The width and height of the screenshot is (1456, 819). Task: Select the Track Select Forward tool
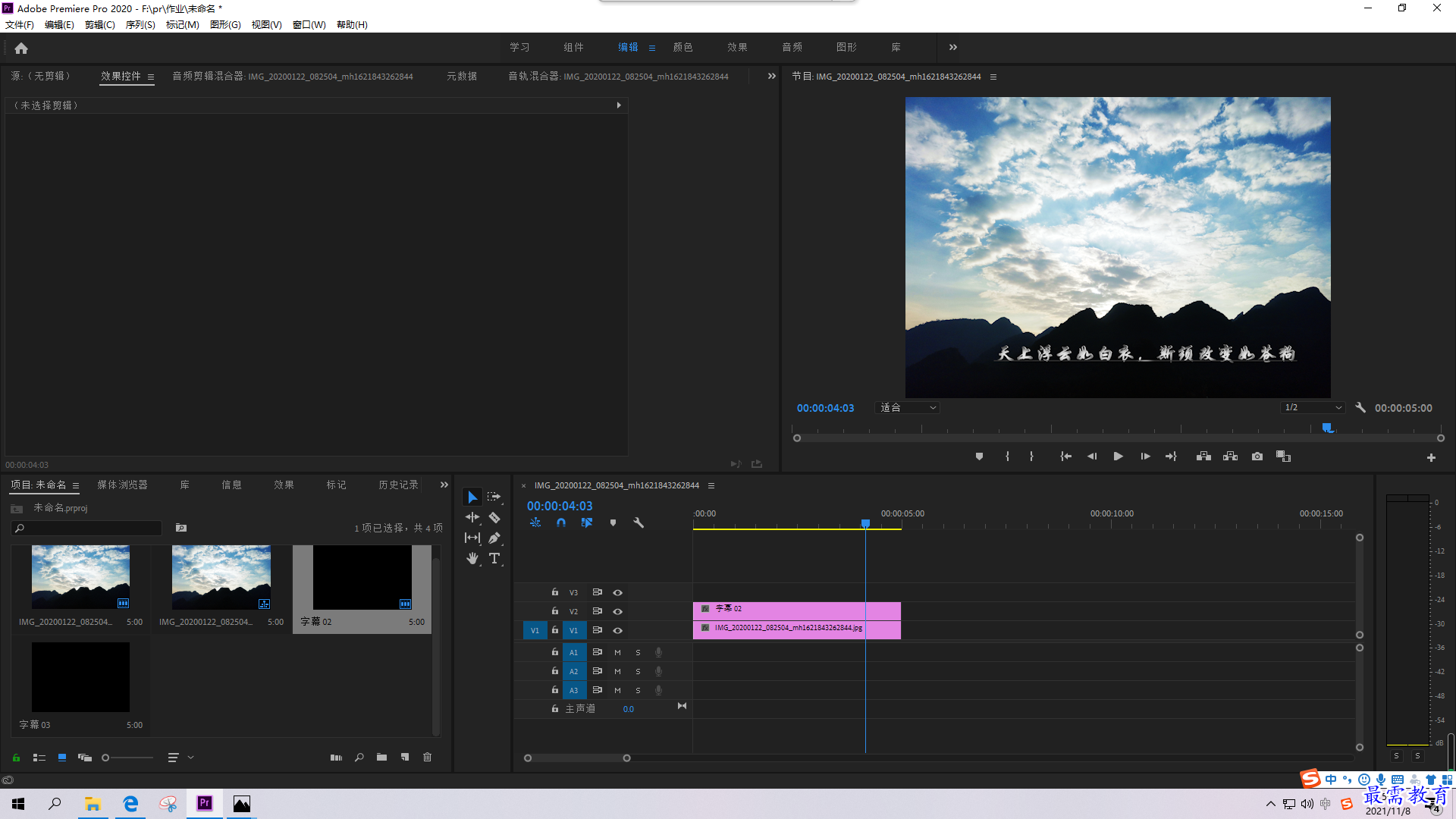tap(494, 497)
